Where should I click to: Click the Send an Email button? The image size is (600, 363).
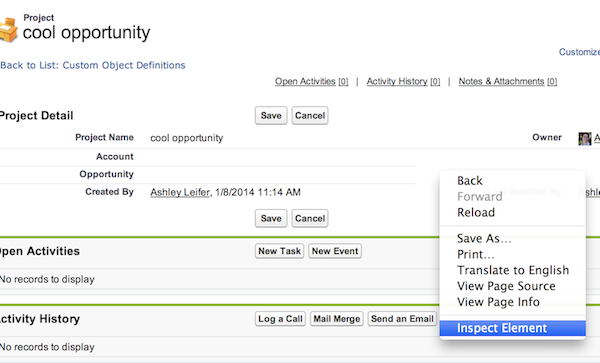pyautogui.click(x=402, y=319)
